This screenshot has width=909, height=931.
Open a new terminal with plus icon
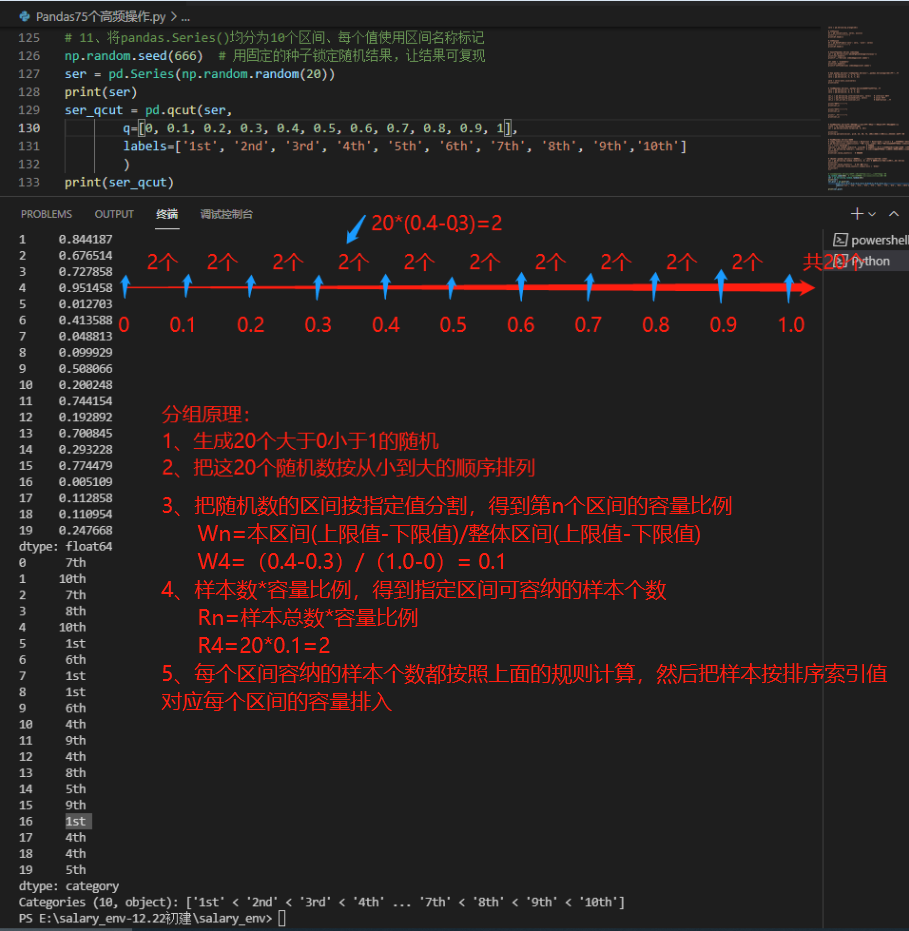click(x=857, y=214)
